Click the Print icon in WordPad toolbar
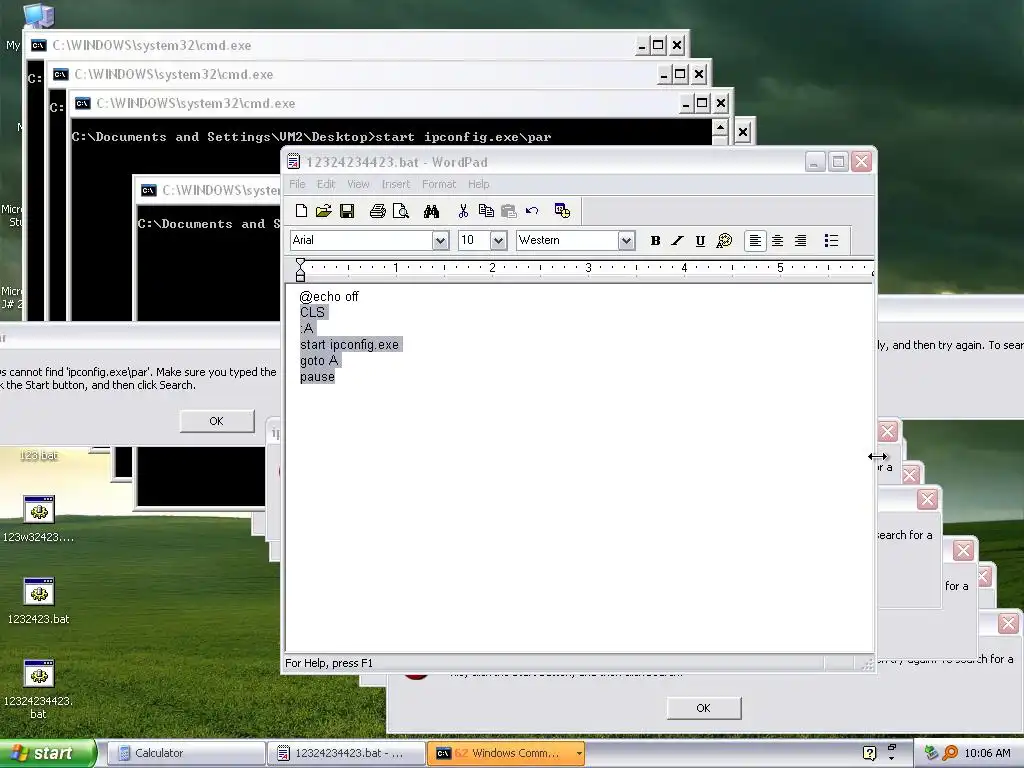Image resolution: width=1024 pixels, height=768 pixels. (377, 211)
